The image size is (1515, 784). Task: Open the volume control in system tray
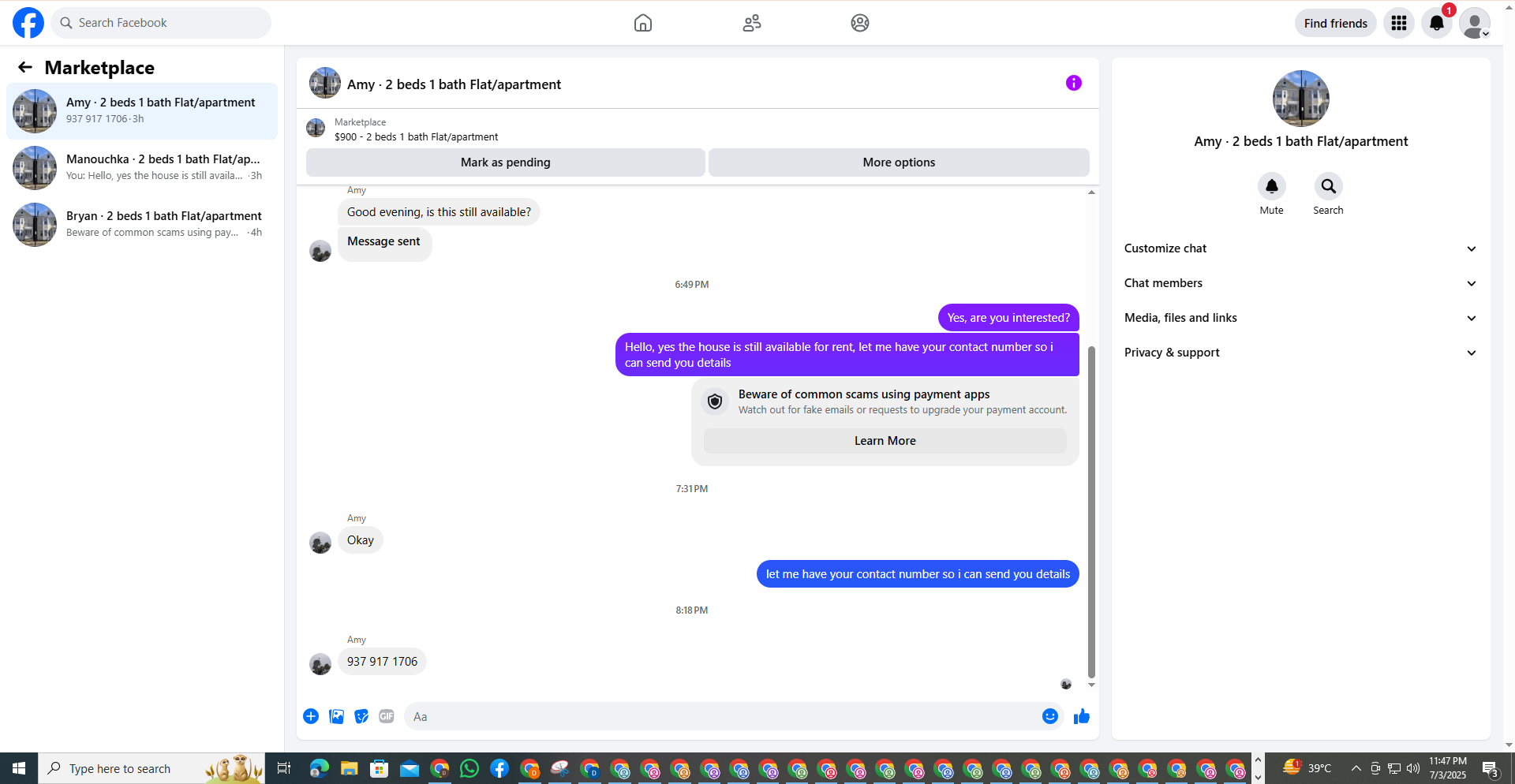click(1413, 768)
